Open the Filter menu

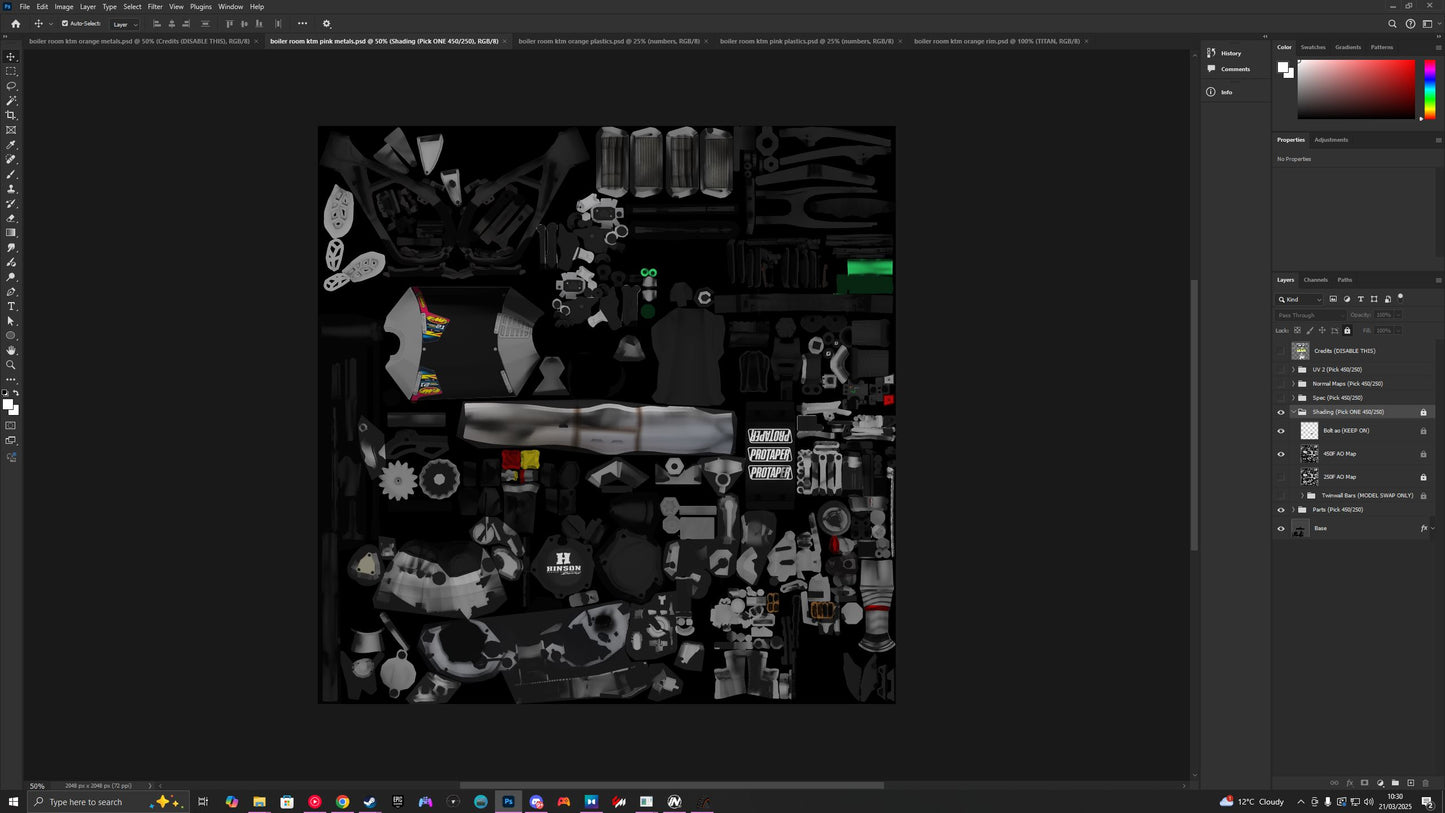(155, 7)
